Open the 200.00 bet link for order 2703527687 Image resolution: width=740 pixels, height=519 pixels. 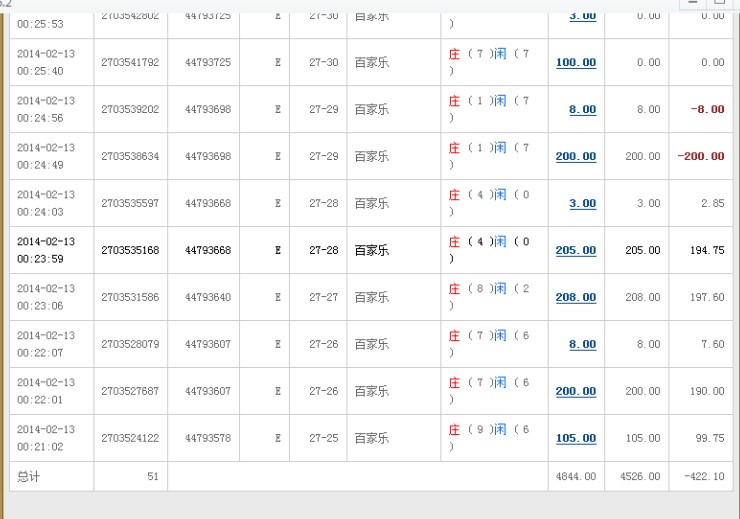click(x=576, y=391)
